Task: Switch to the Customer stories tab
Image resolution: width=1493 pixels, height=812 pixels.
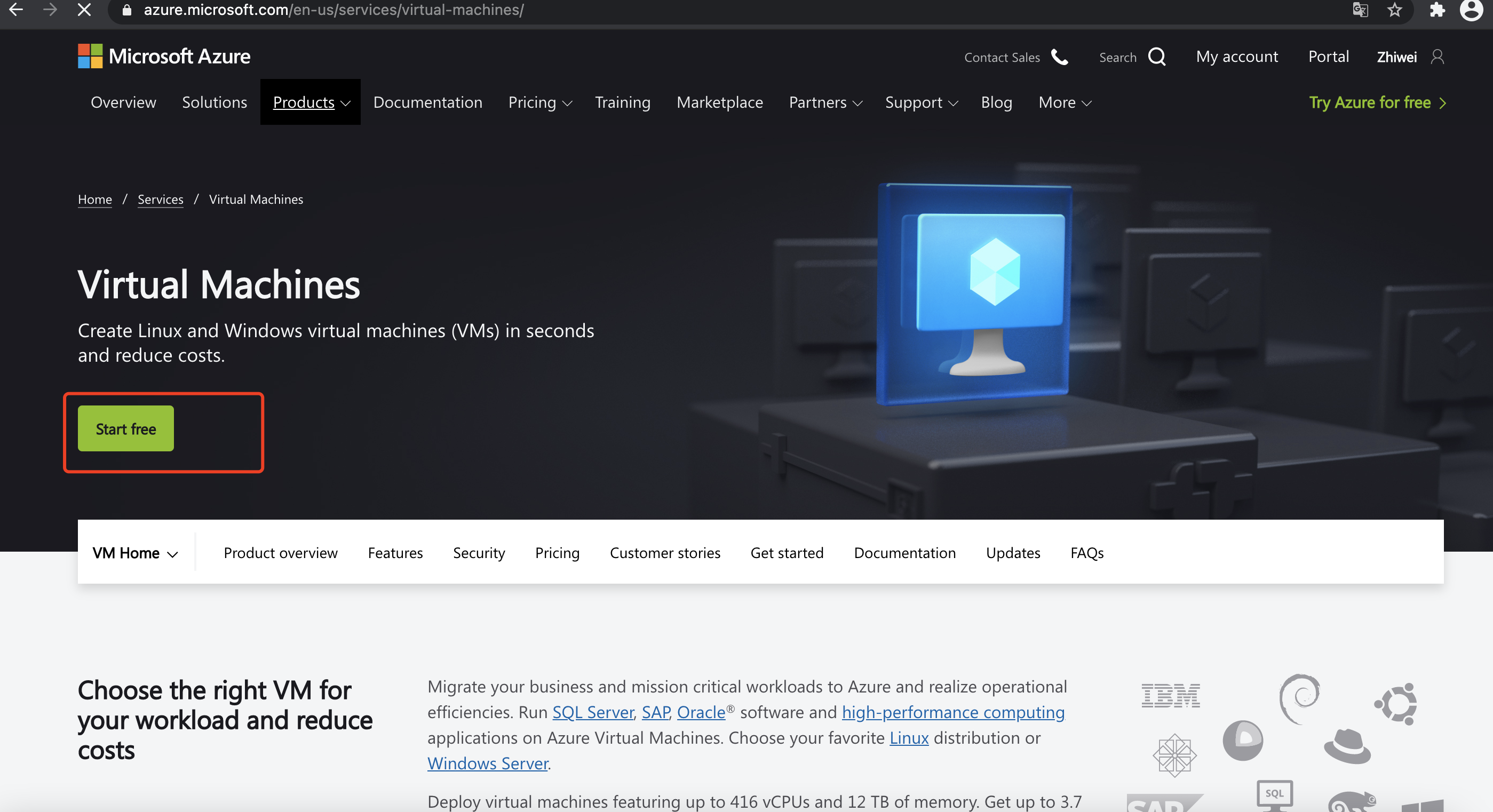Action: click(x=665, y=553)
